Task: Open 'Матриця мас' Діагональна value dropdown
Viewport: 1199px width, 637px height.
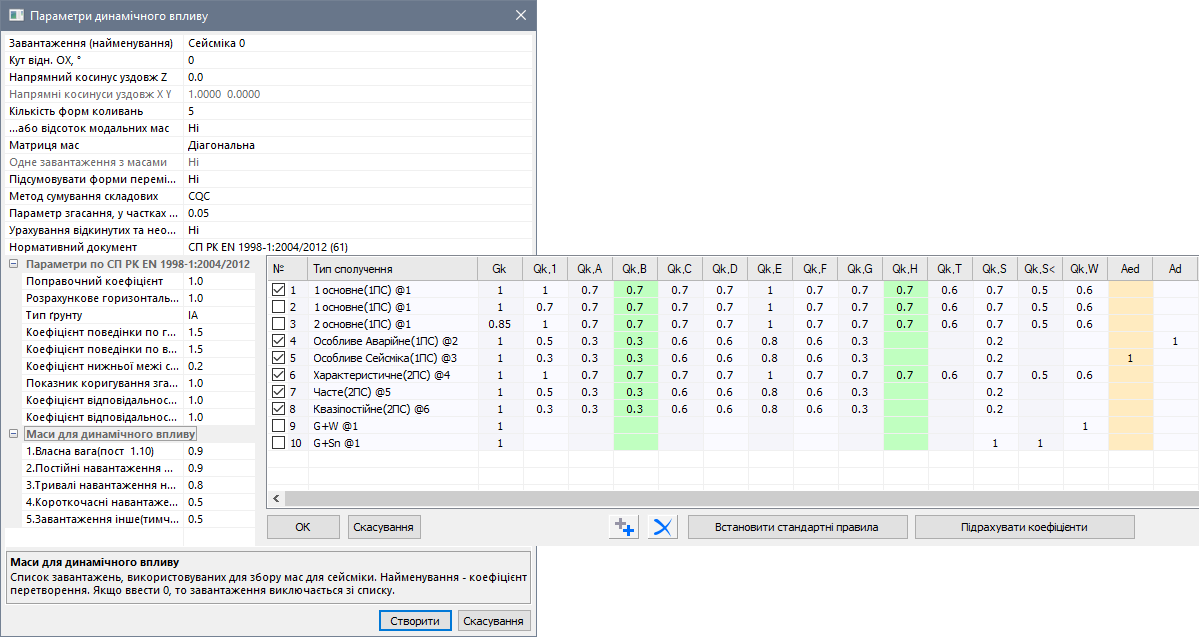Action: pos(358,145)
